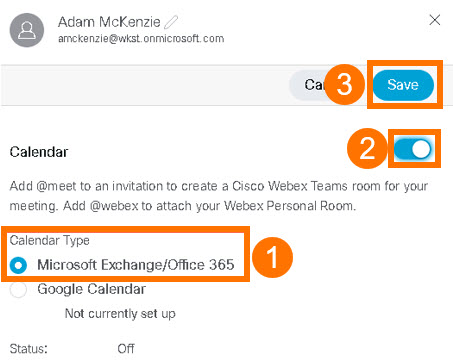Click the pencil edit icon beside the name

coord(171,22)
